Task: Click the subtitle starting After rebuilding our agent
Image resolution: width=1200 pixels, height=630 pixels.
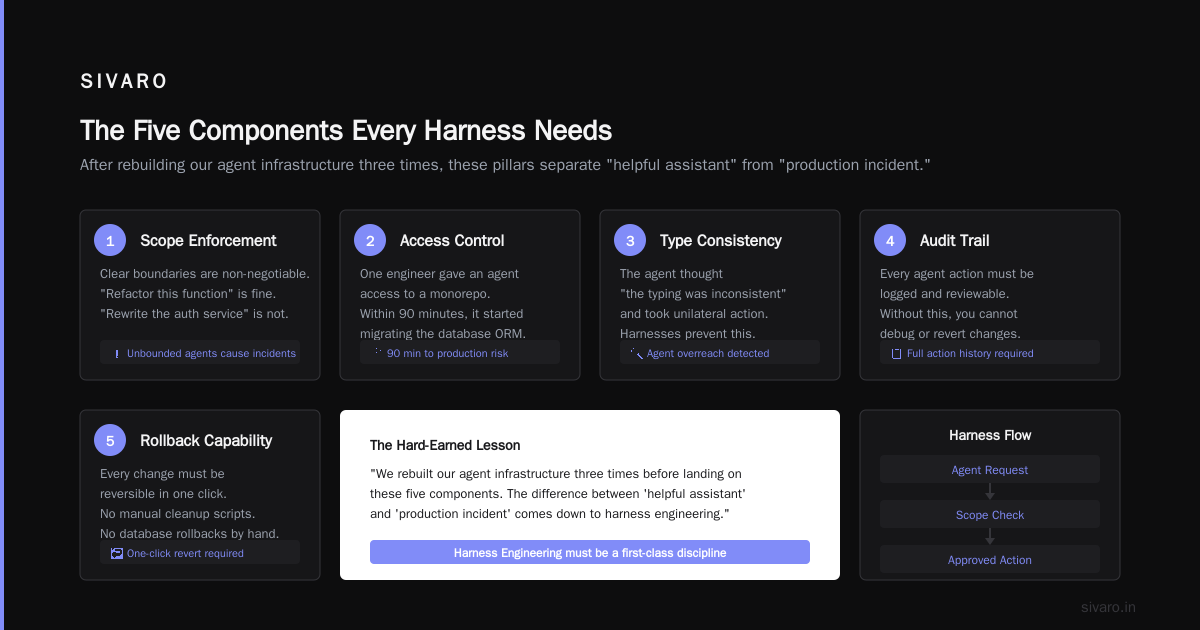Action: (505, 164)
